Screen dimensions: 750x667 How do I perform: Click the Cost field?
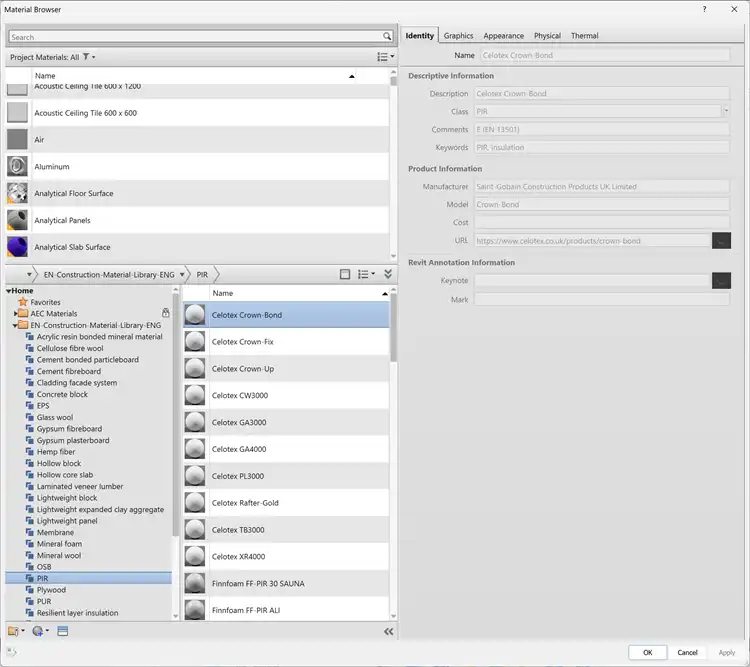[x=602, y=222]
